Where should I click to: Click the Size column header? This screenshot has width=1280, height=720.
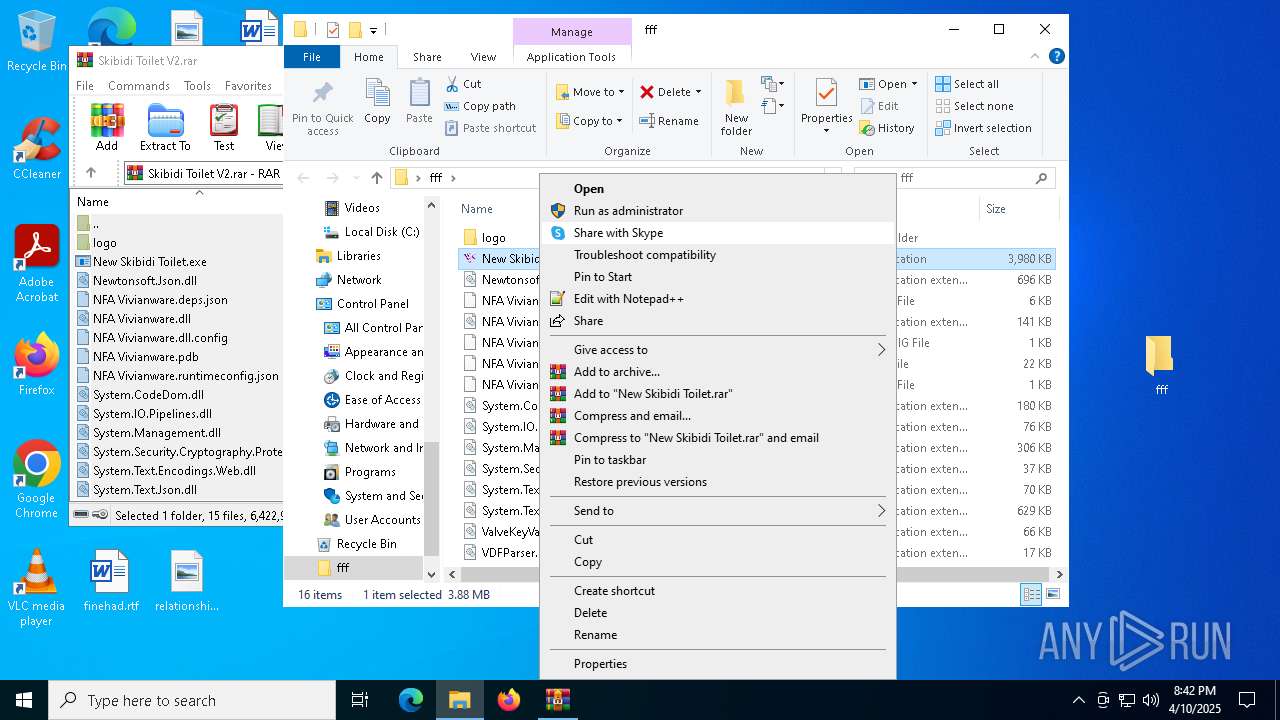[x=1017, y=209]
